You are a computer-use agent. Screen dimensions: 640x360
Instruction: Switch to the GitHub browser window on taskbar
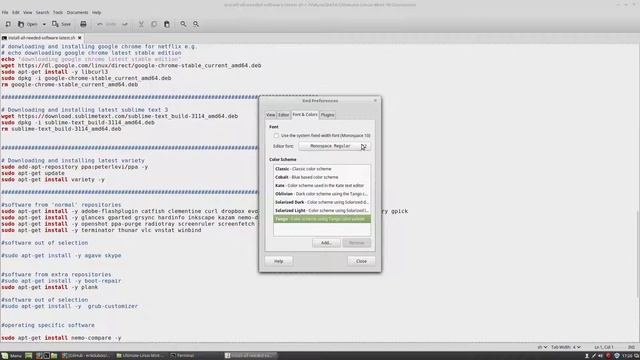86,356
